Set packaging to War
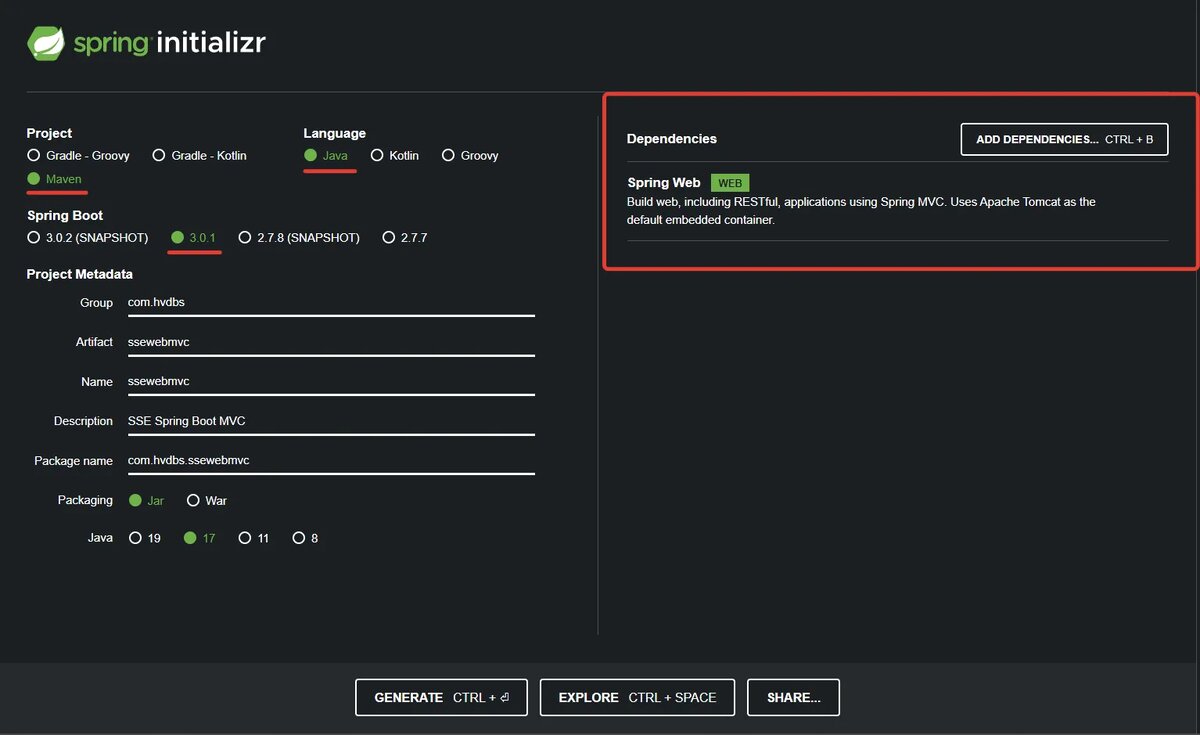The height and width of the screenshot is (735, 1200). point(207,500)
